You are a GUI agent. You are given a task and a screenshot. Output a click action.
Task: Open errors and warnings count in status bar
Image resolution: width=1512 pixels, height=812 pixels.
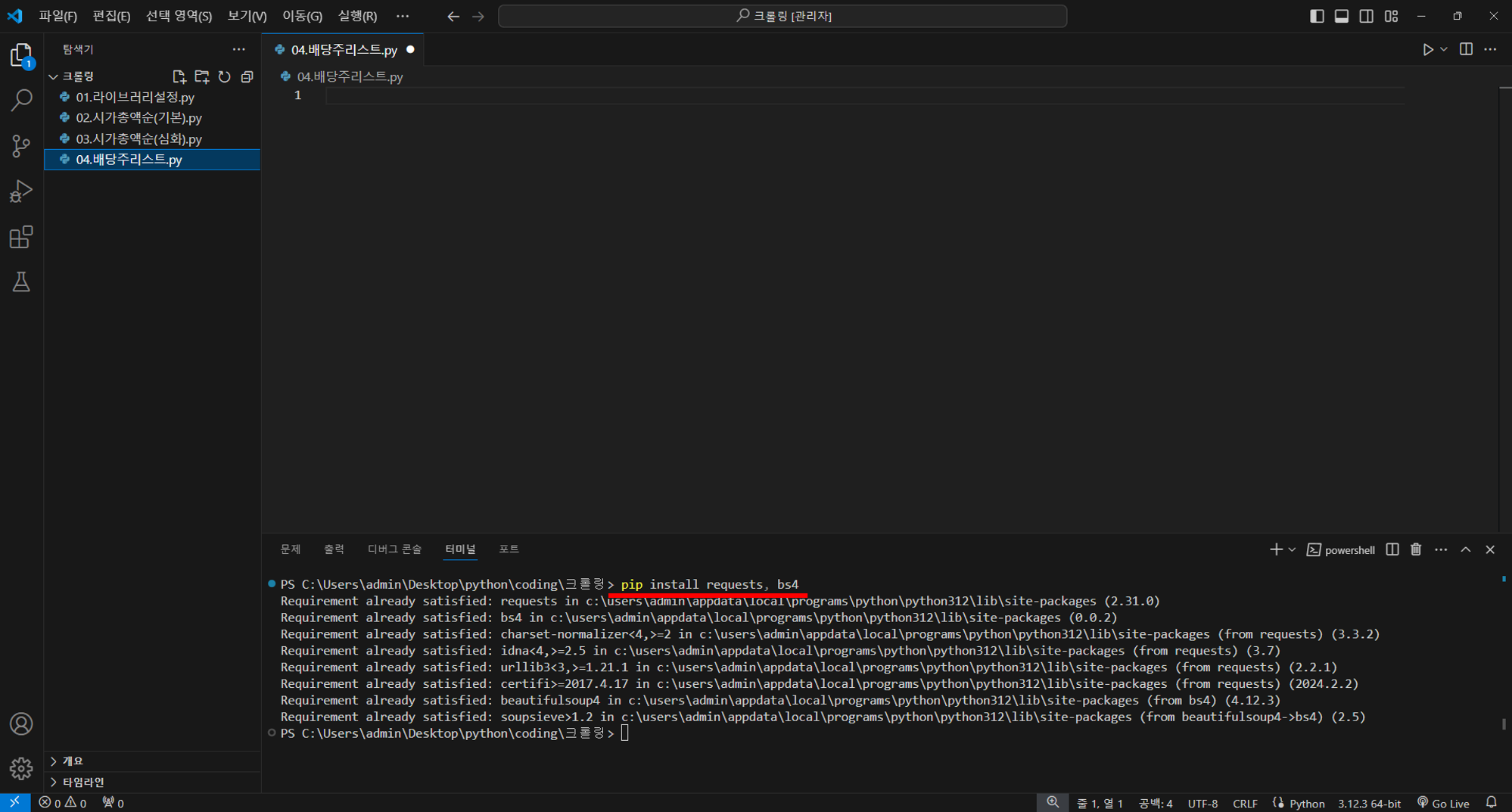[x=63, y=803]
